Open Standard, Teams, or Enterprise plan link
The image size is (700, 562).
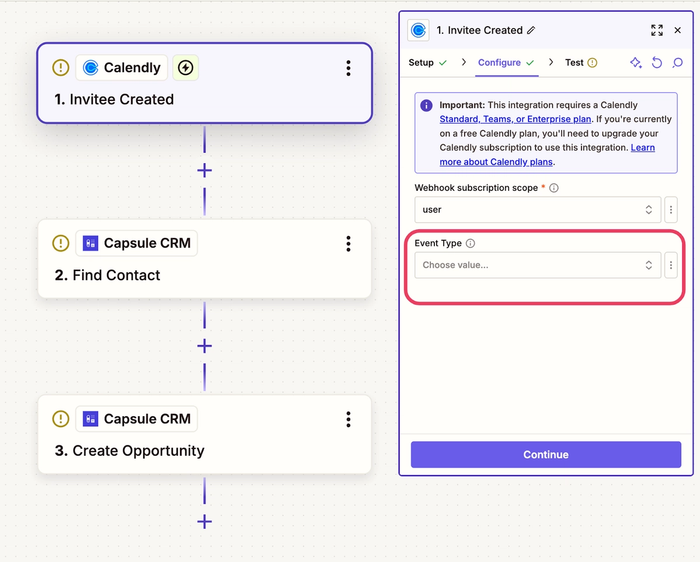coord(515,119)
